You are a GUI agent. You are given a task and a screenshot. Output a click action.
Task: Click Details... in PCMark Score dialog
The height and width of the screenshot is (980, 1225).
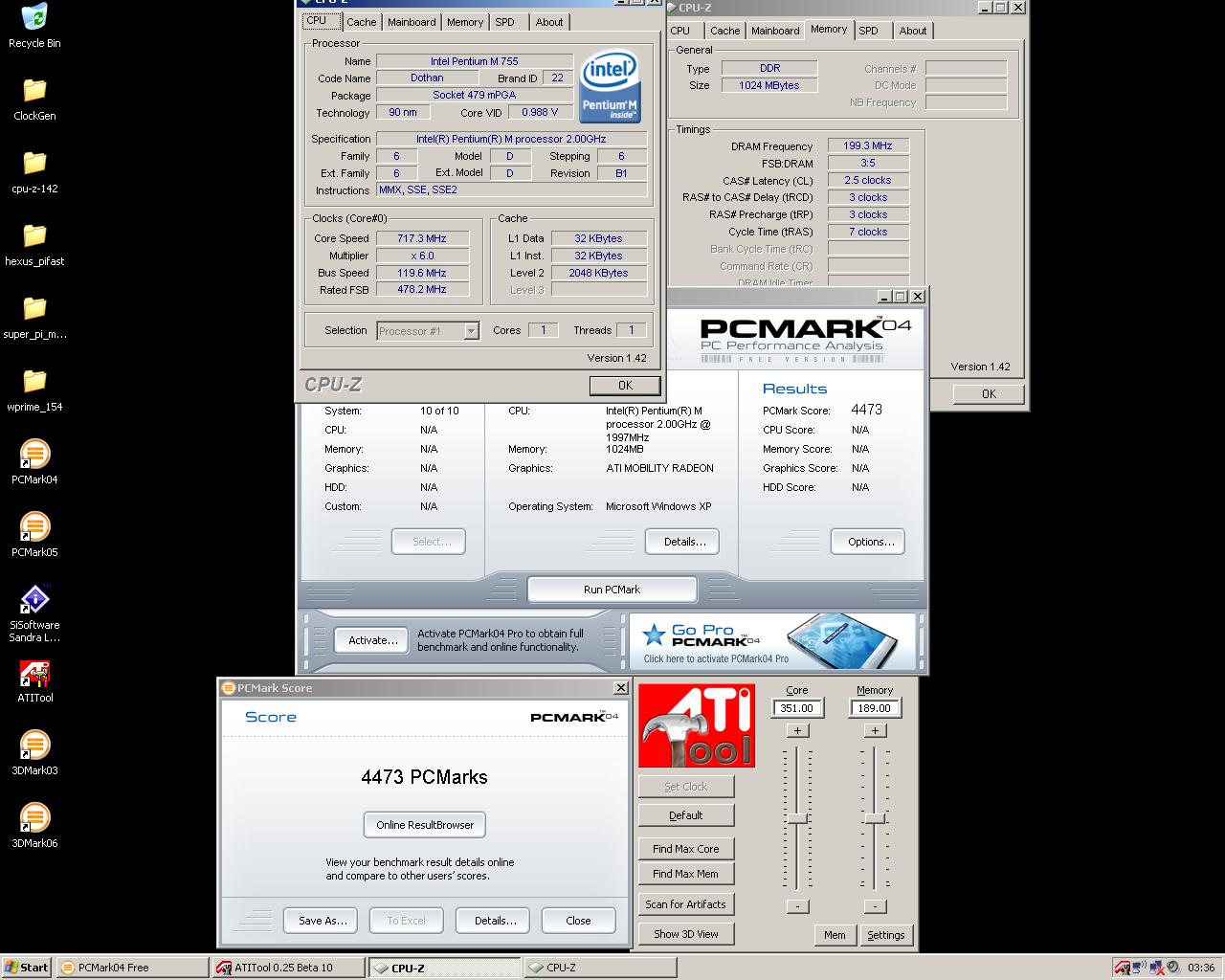[x=495, y=921]
